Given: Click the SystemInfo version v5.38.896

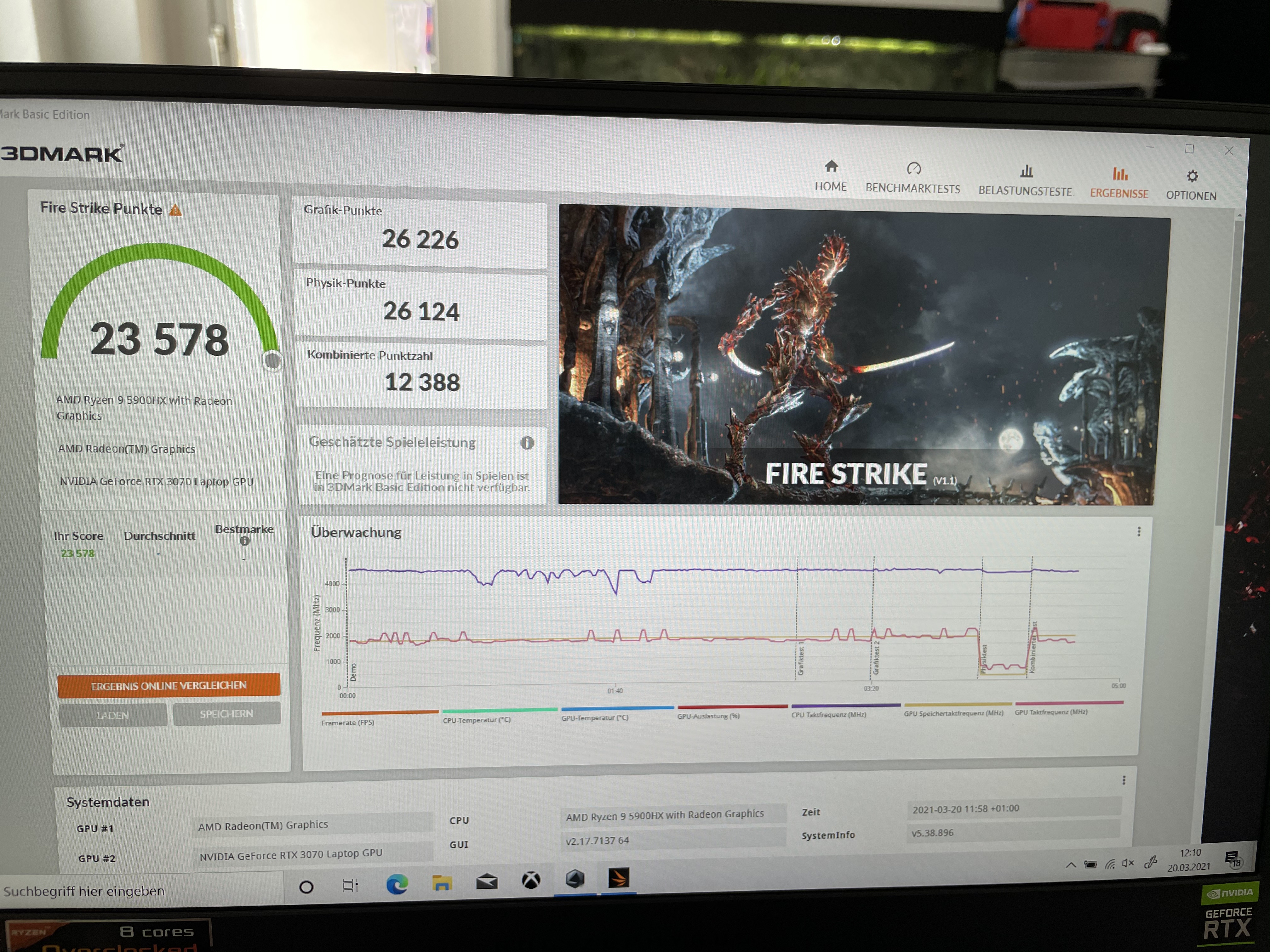Looking at the screenshot, I should (x=1014, y=831).
